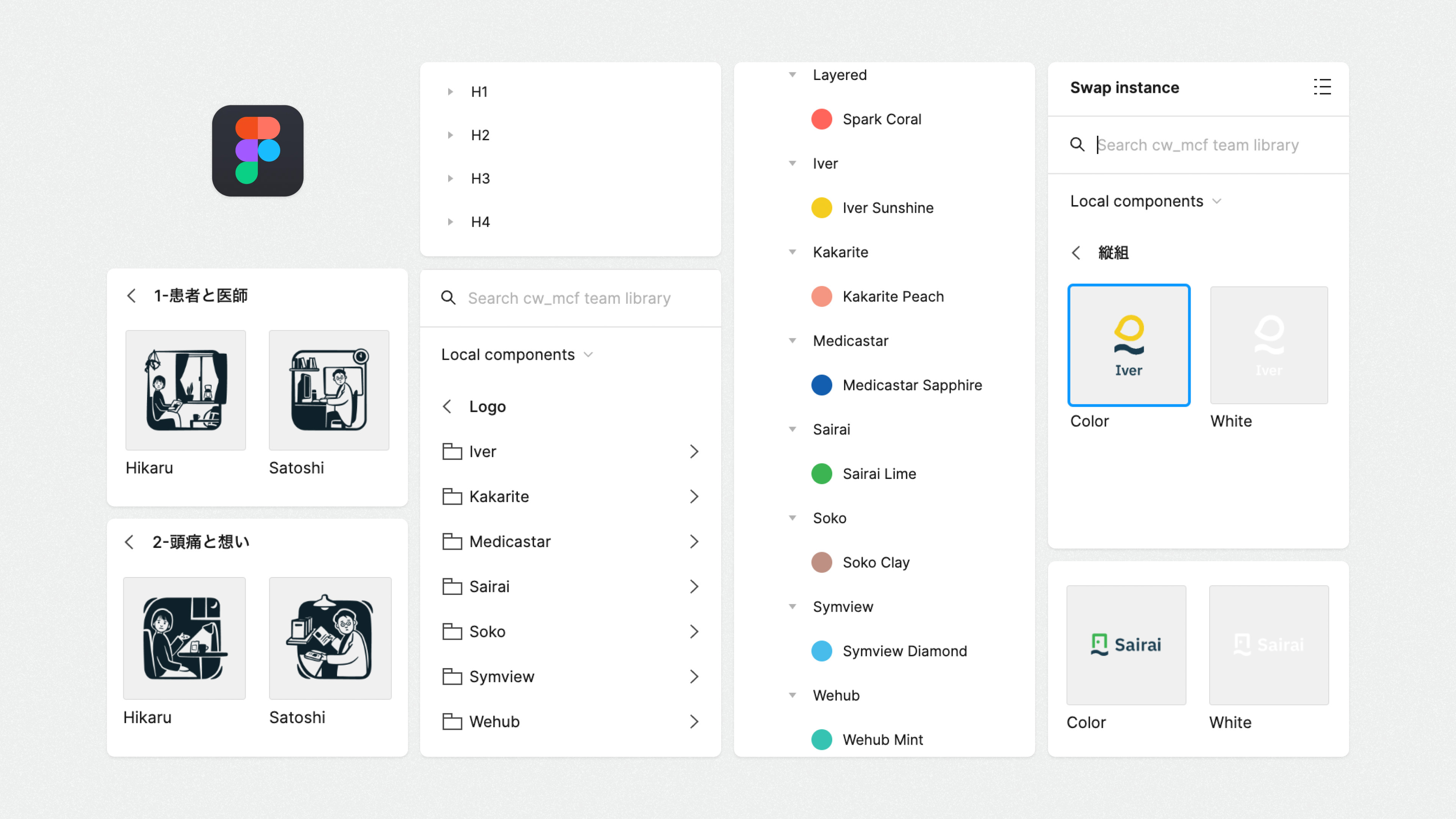
Task: Collapse the Medicastar color group
Action: [792, 341]
